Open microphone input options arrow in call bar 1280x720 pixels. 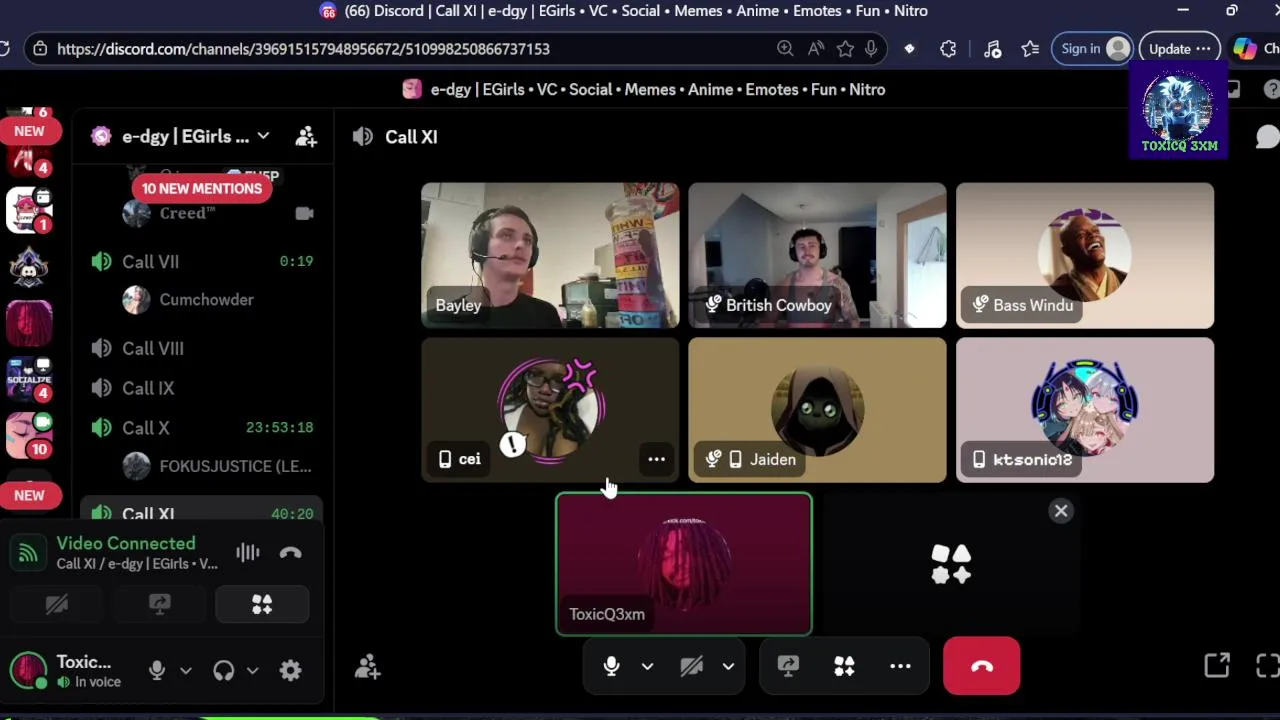pyautogui.click(x=647, y=666)
